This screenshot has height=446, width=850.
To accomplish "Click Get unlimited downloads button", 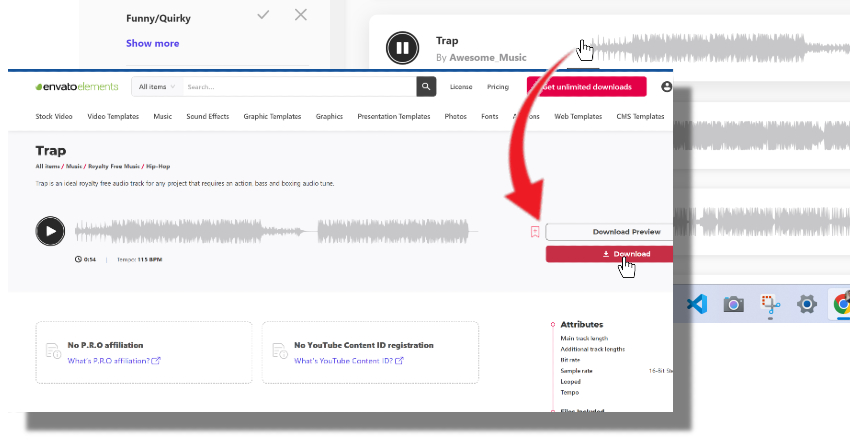I will click(x=587, y=87).
